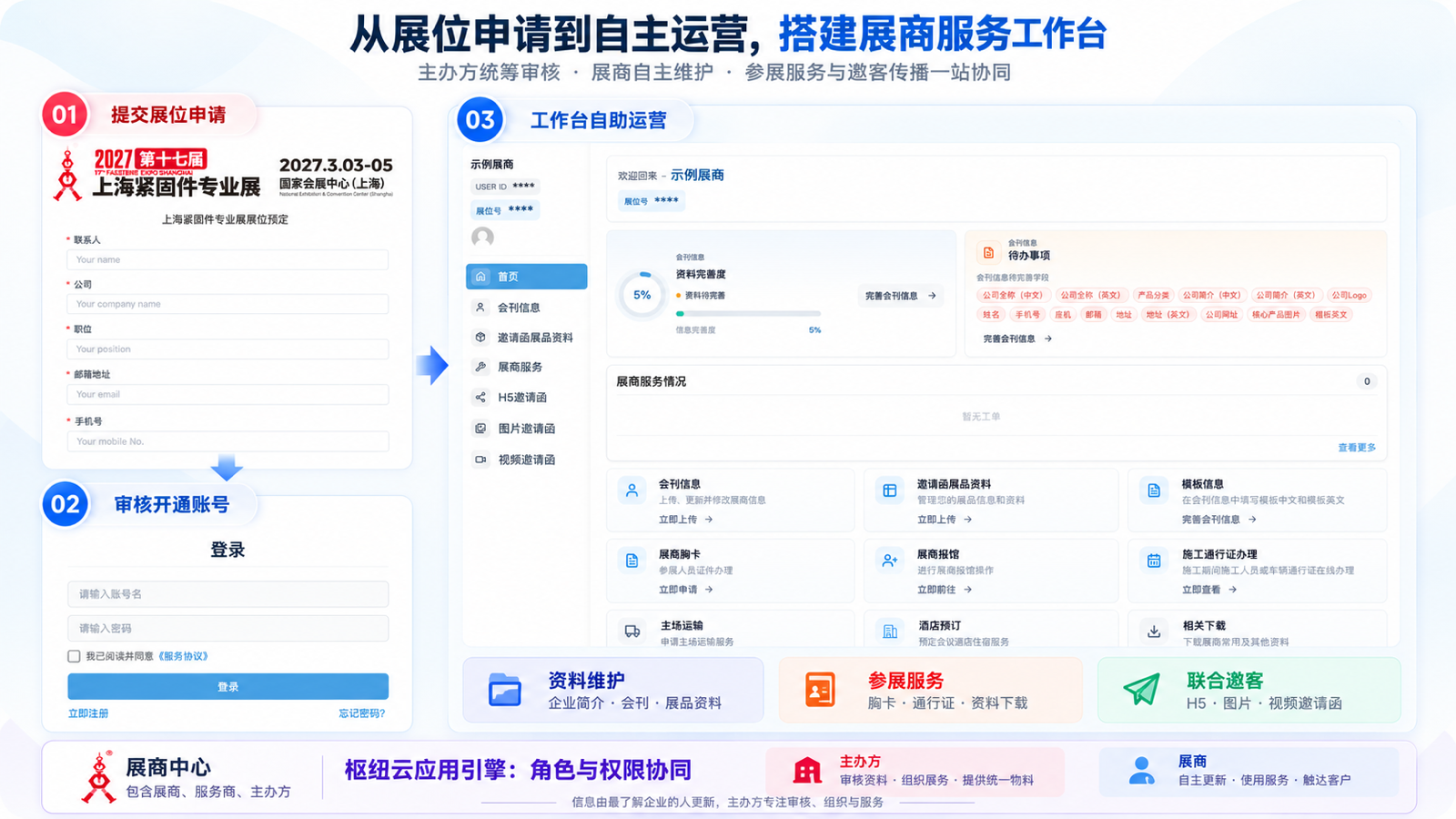Screen dimensions: 1456x819
Task: Open the 忘记密码? link
Action: [x=362, y=713]
